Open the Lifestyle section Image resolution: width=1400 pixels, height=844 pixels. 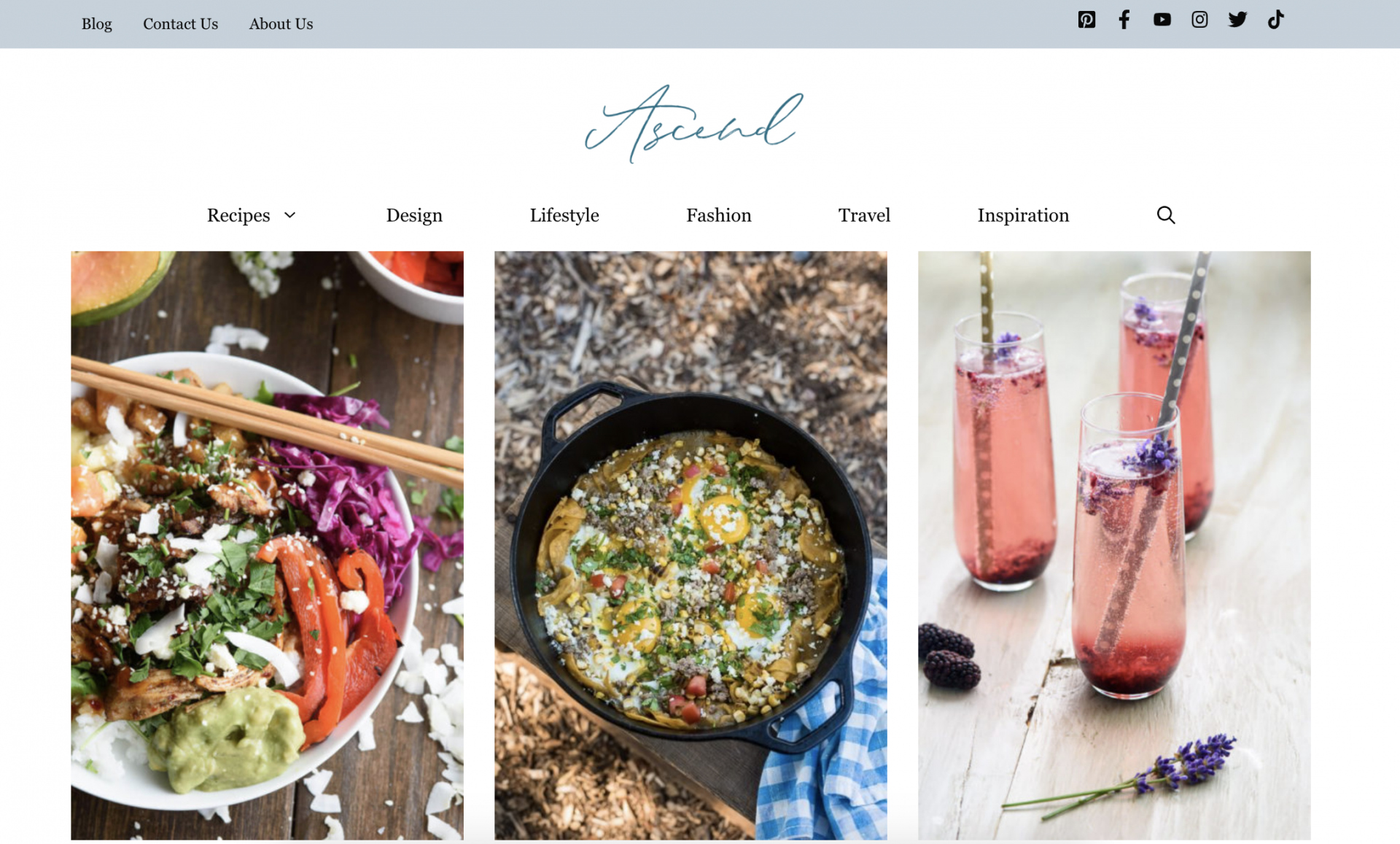(564, 215)
